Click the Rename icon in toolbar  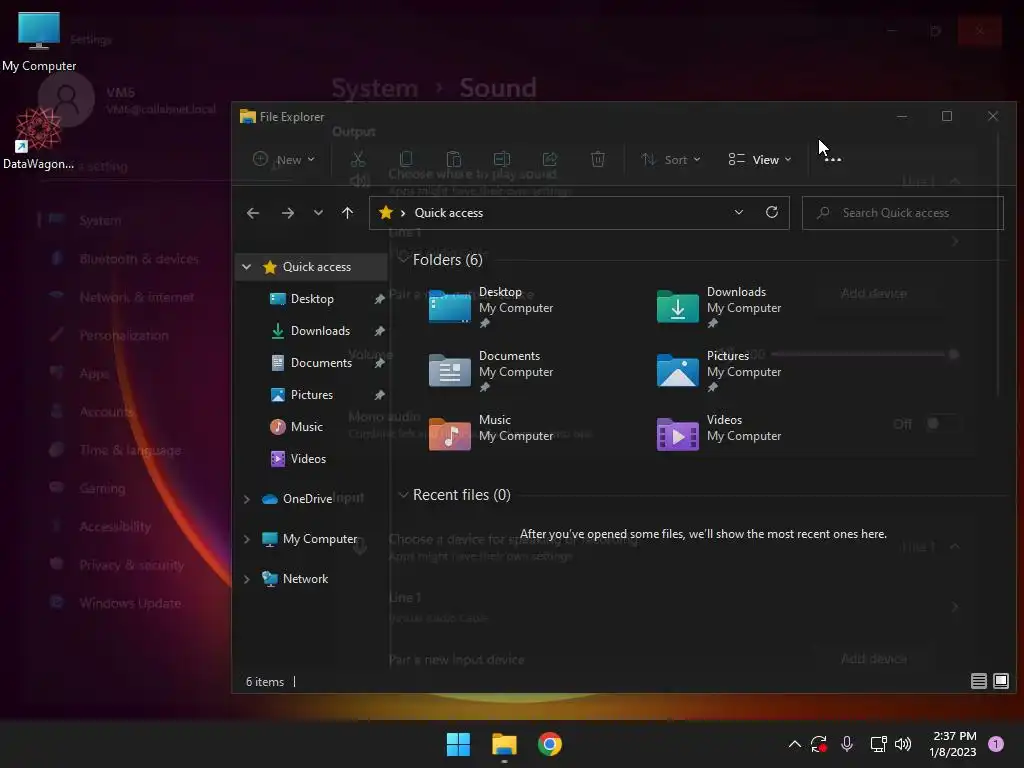[x=502, y=159]
